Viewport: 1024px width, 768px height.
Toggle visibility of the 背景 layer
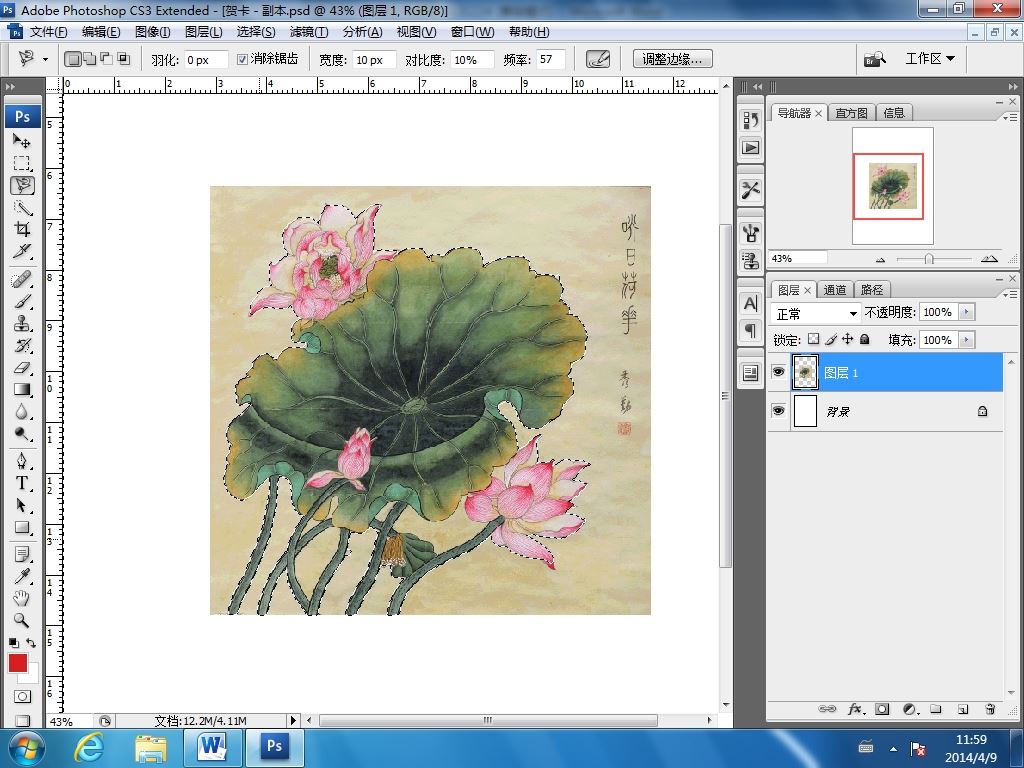tap(779, 411)
